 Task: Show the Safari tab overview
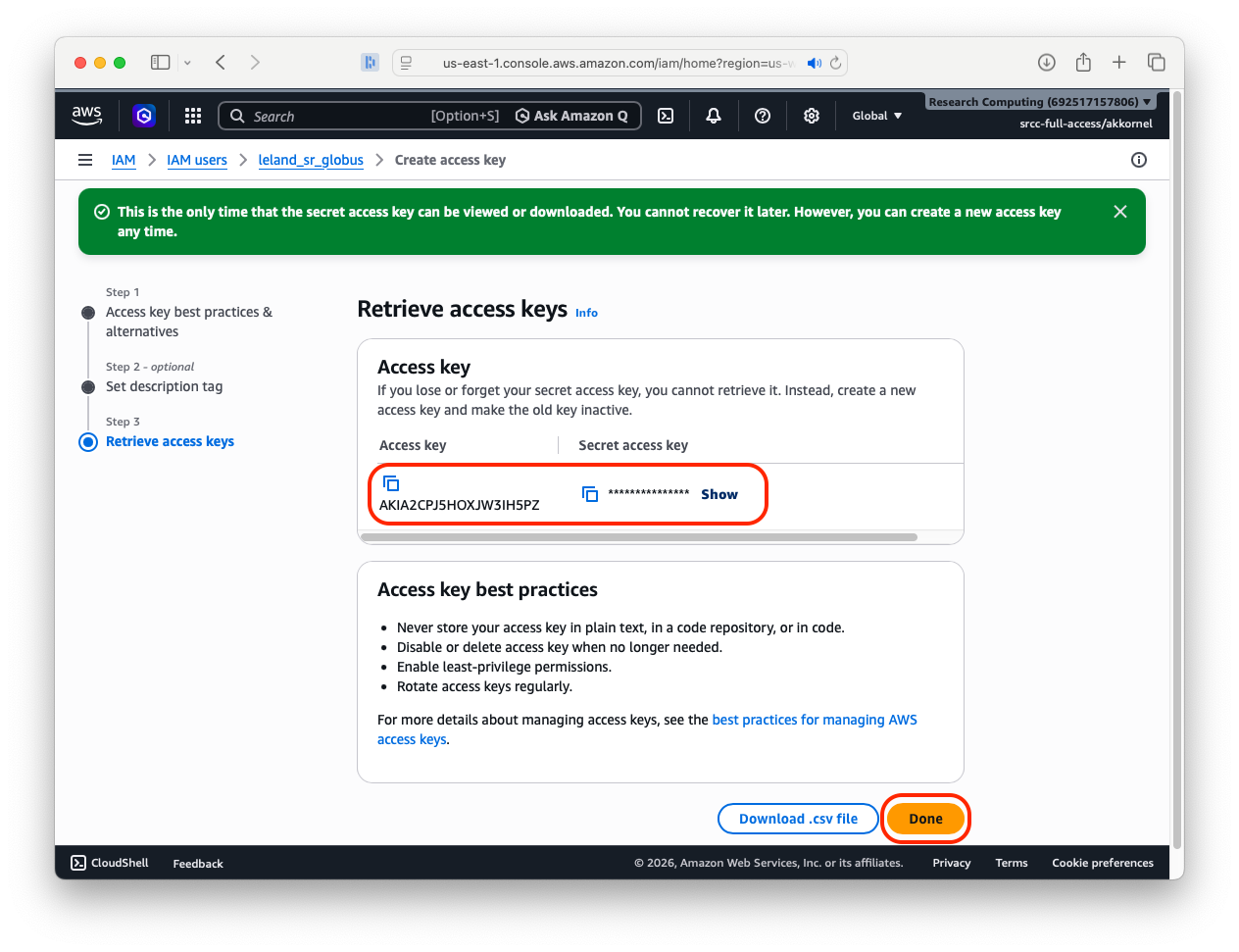[1157, 63]
